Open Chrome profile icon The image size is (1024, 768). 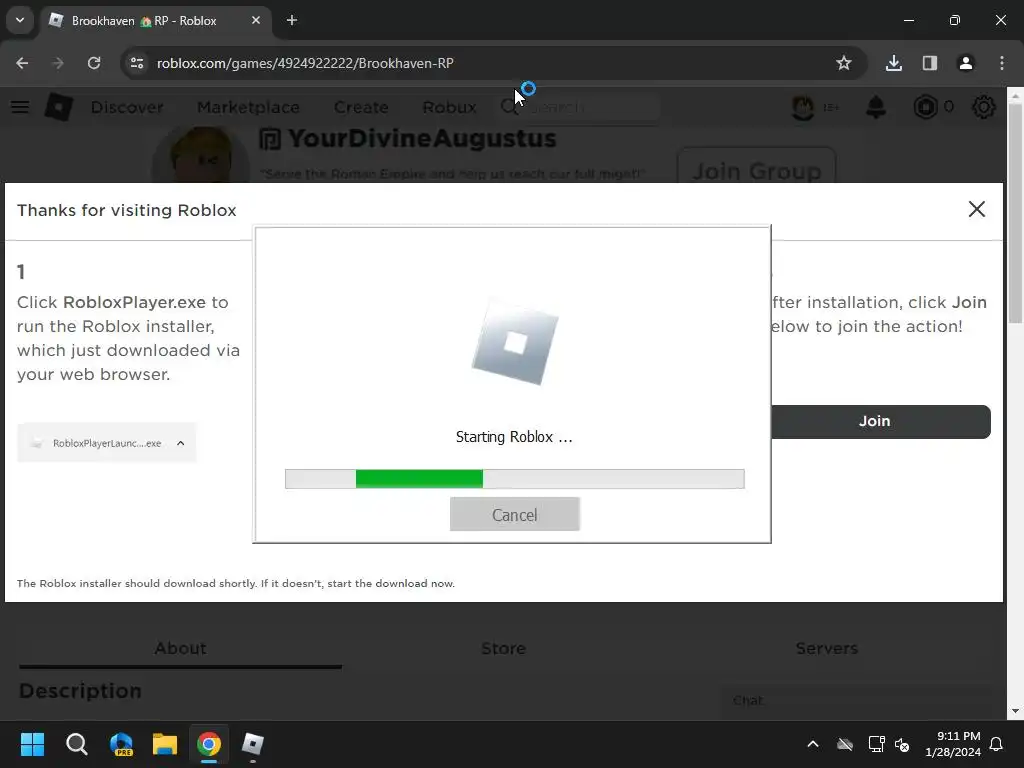[x=966, y=63]
